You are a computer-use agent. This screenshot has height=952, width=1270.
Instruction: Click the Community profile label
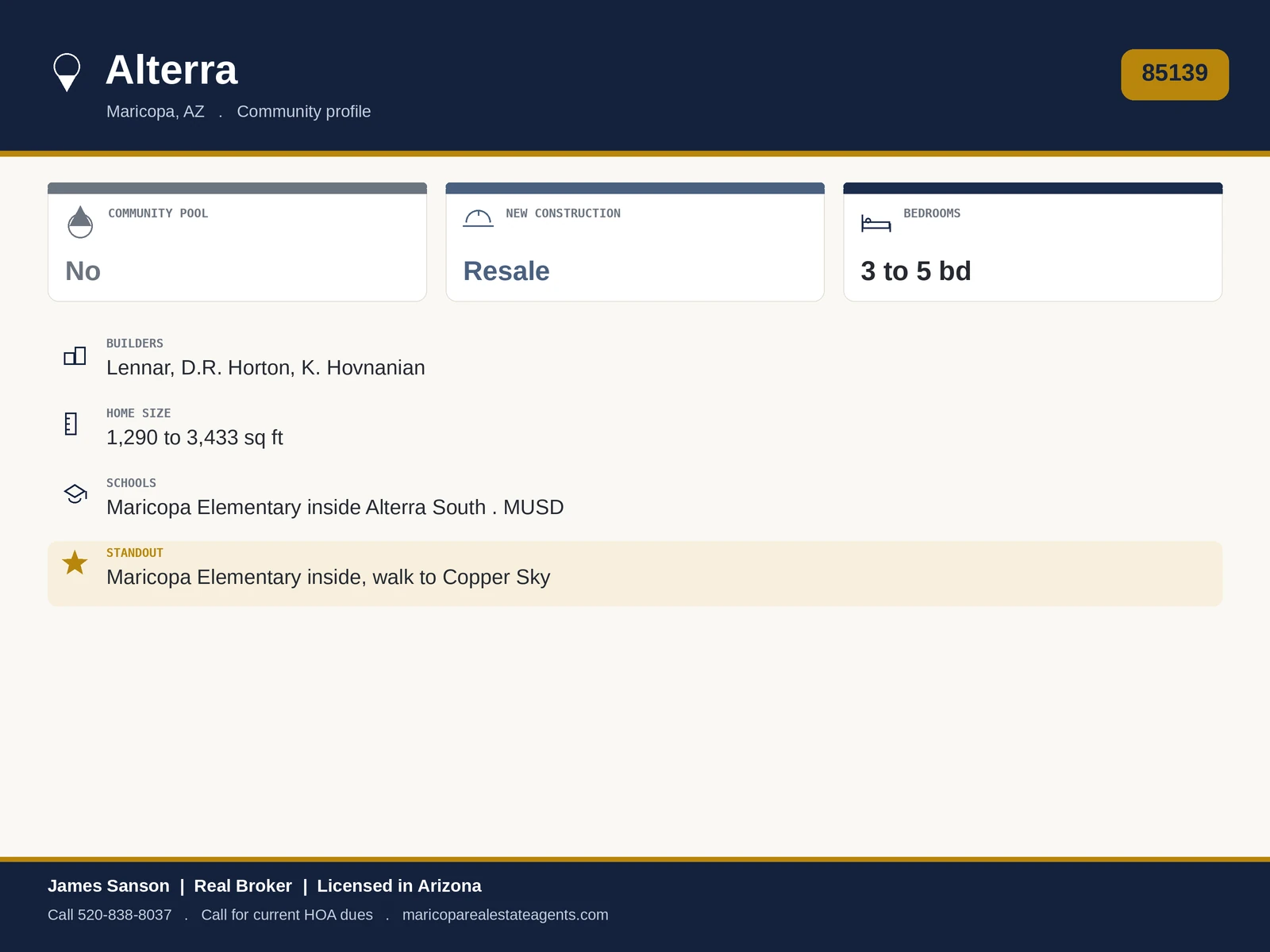click(x=304, y=111)
